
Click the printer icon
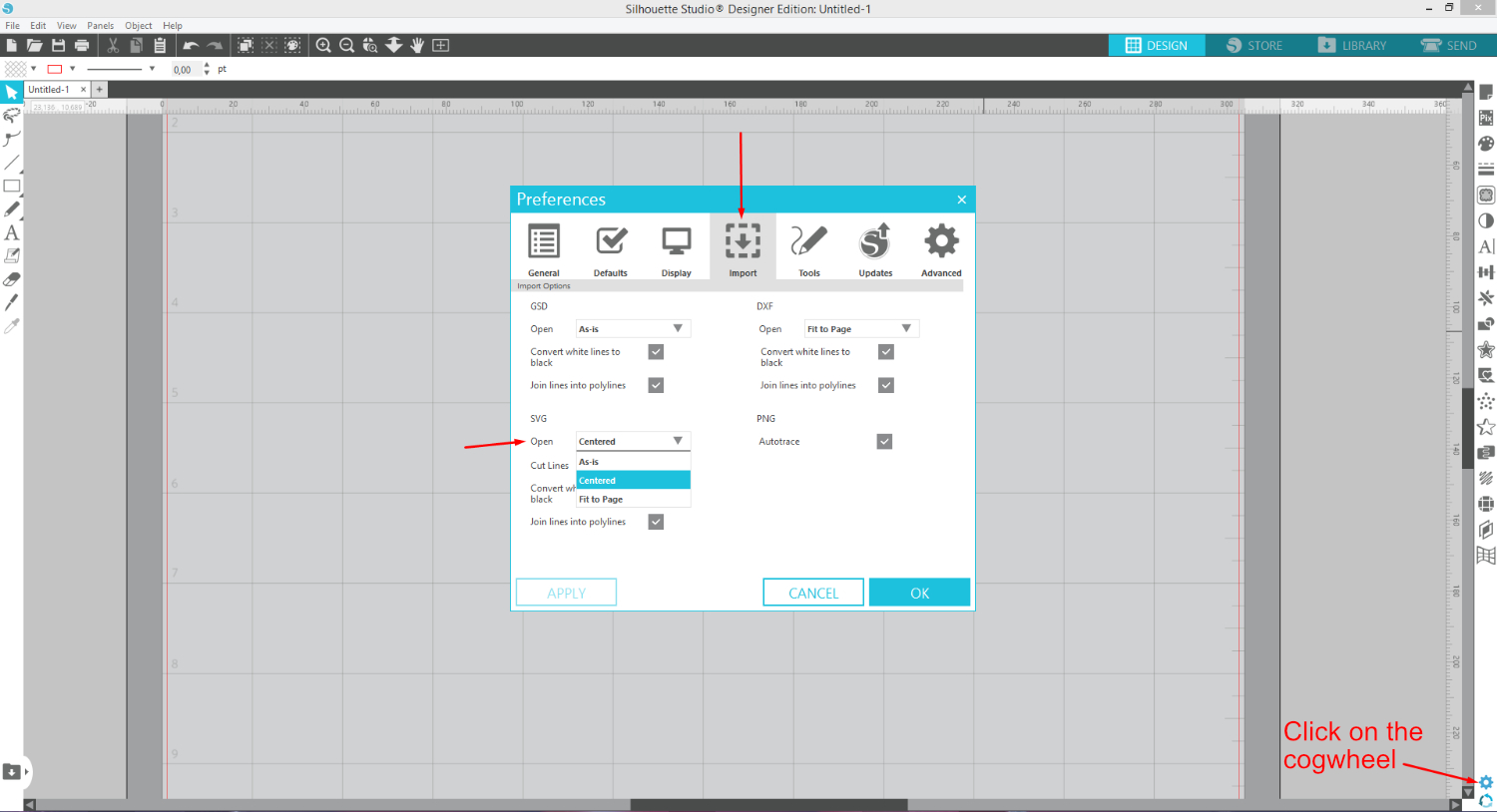tap(82, 45)
